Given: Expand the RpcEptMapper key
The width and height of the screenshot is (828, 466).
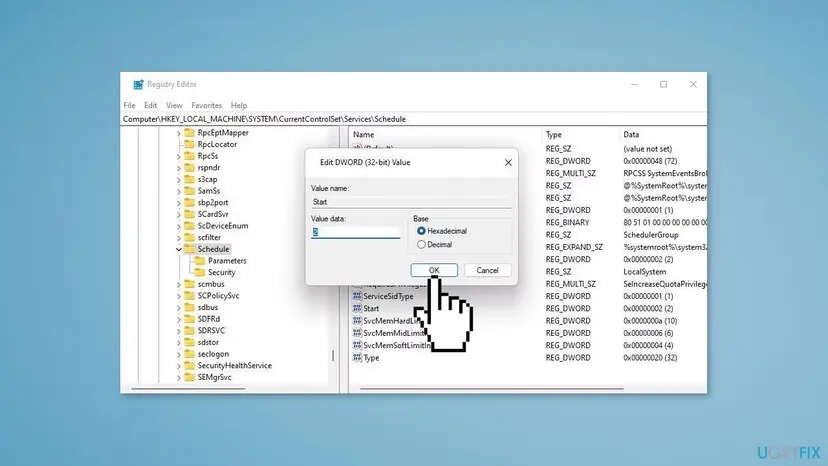Looking at the screenshot, I should point(178,133).
